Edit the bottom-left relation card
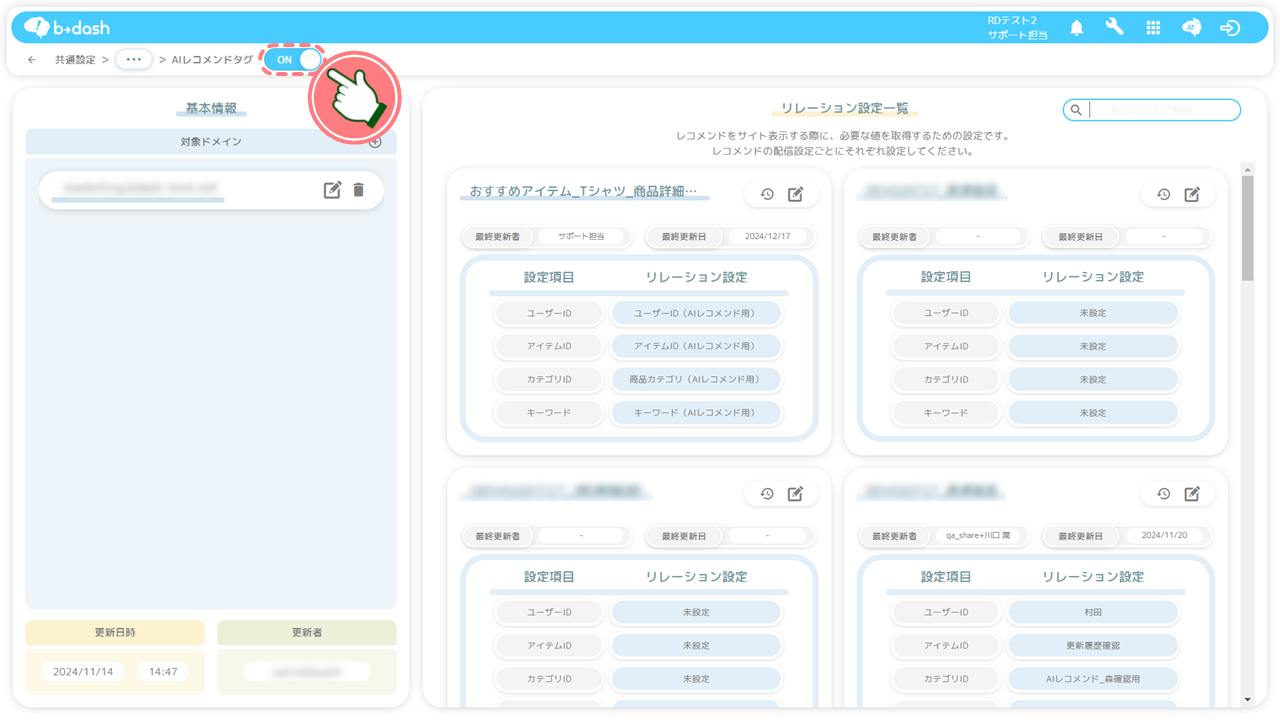1280x720 pixels. (x=796, y=494)
